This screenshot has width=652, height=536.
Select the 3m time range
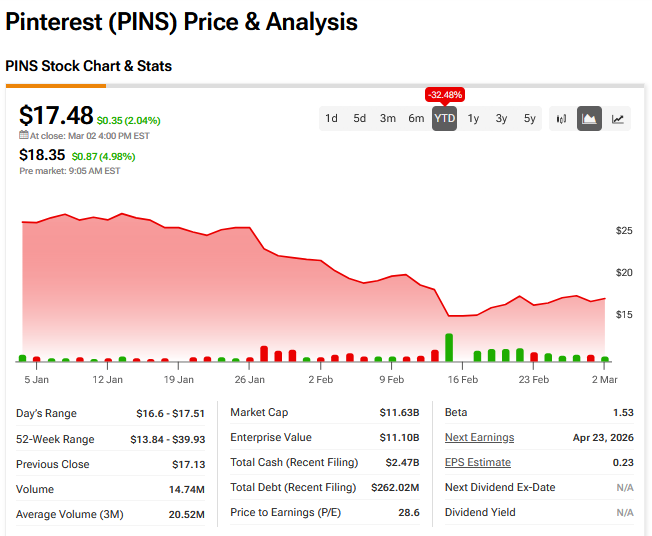[388, 119]
